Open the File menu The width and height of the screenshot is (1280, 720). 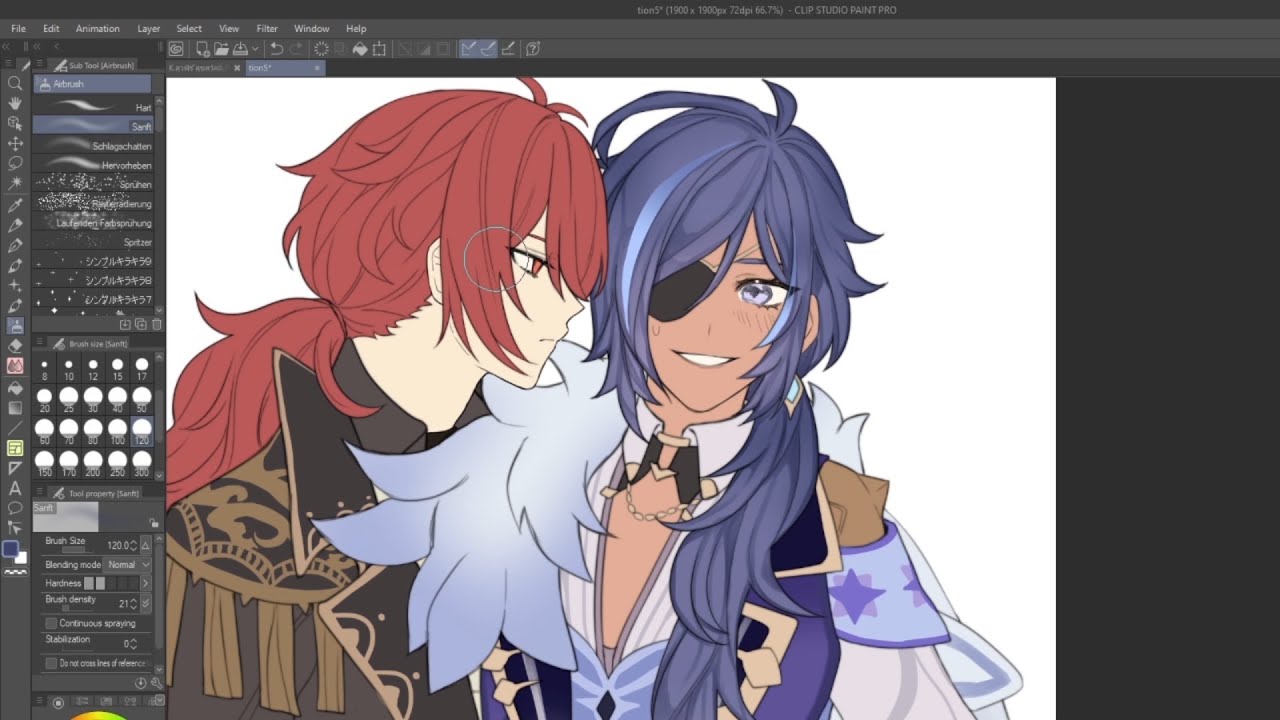(18, 28)
